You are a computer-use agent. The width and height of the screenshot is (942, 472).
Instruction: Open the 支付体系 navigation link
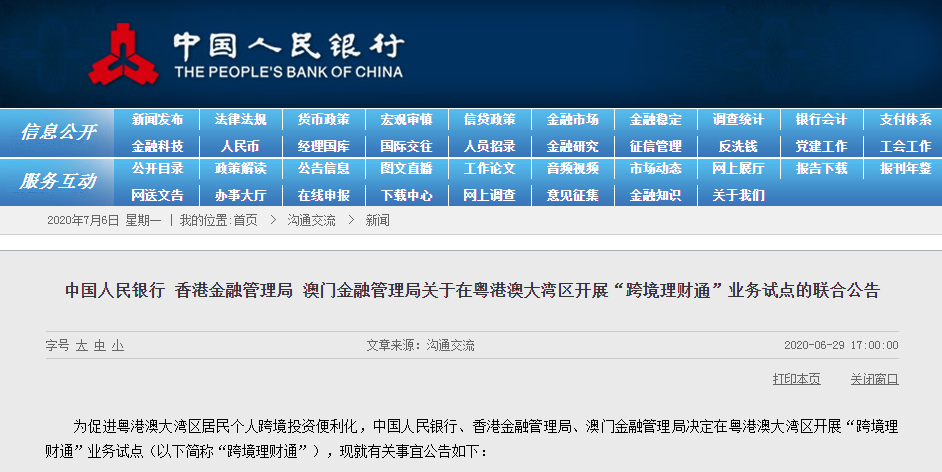pyautogui.click(x=904, y=120)
